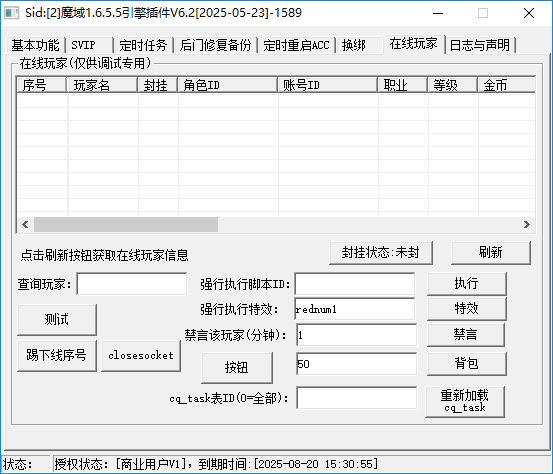The image size is (553, 474).
Task: Sort by the 玩家名 column header
Action: [x=102, y=85]
